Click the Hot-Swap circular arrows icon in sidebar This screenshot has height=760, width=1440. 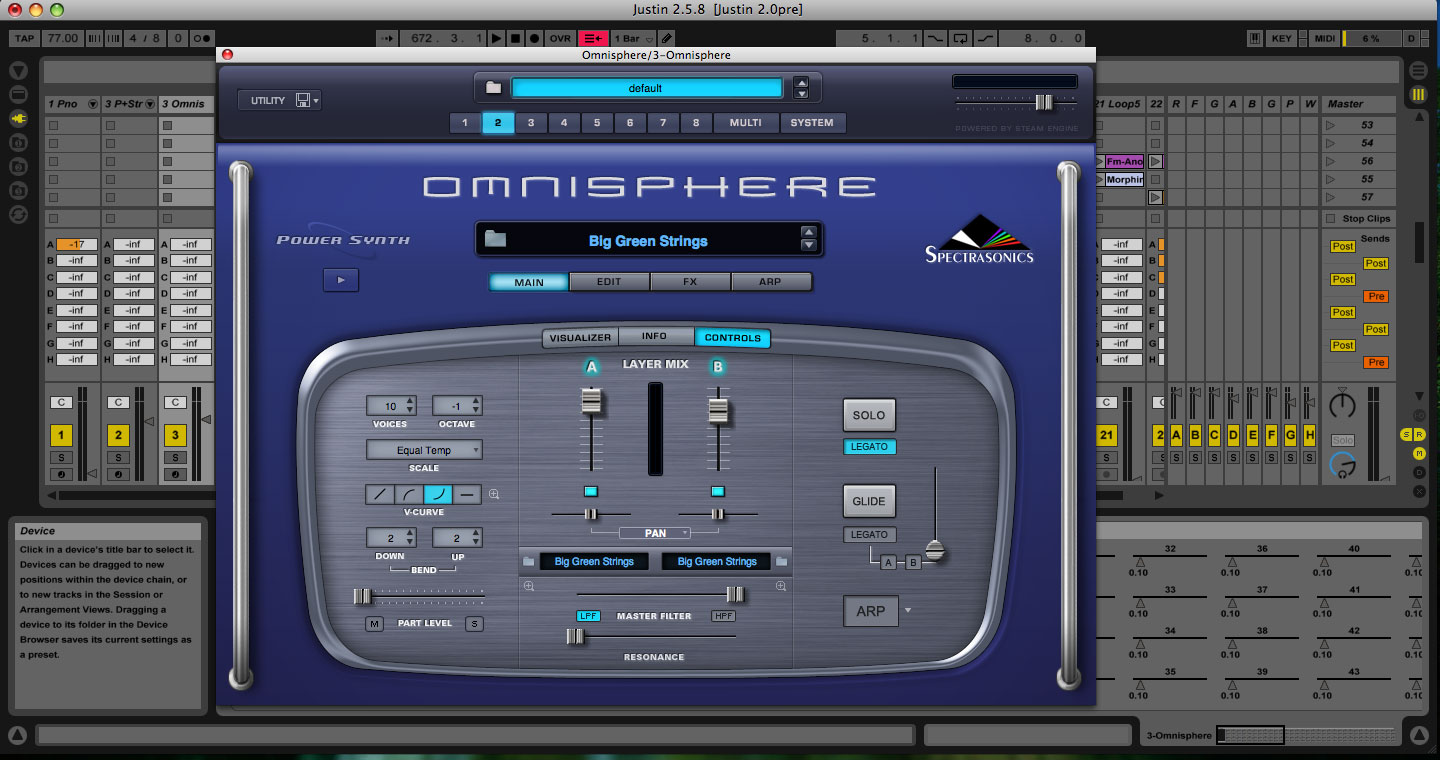pos(18,214)
